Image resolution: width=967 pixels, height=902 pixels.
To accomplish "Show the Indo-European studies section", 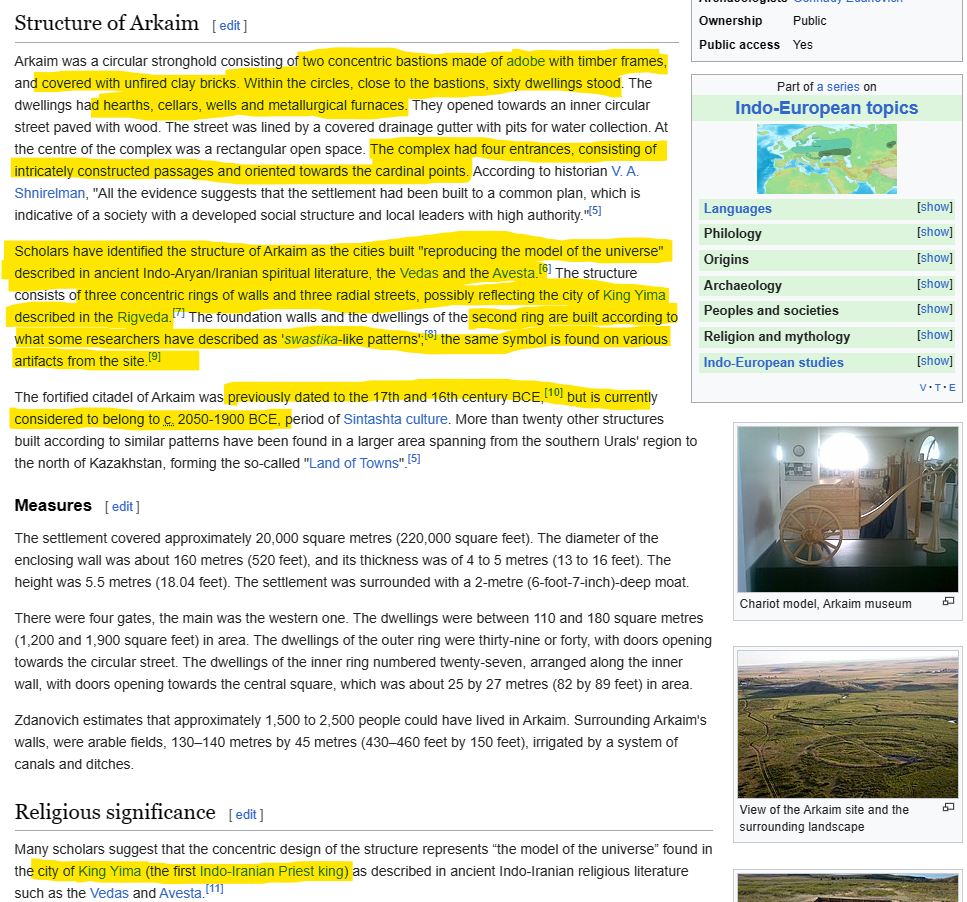I will tap(934, 361).
